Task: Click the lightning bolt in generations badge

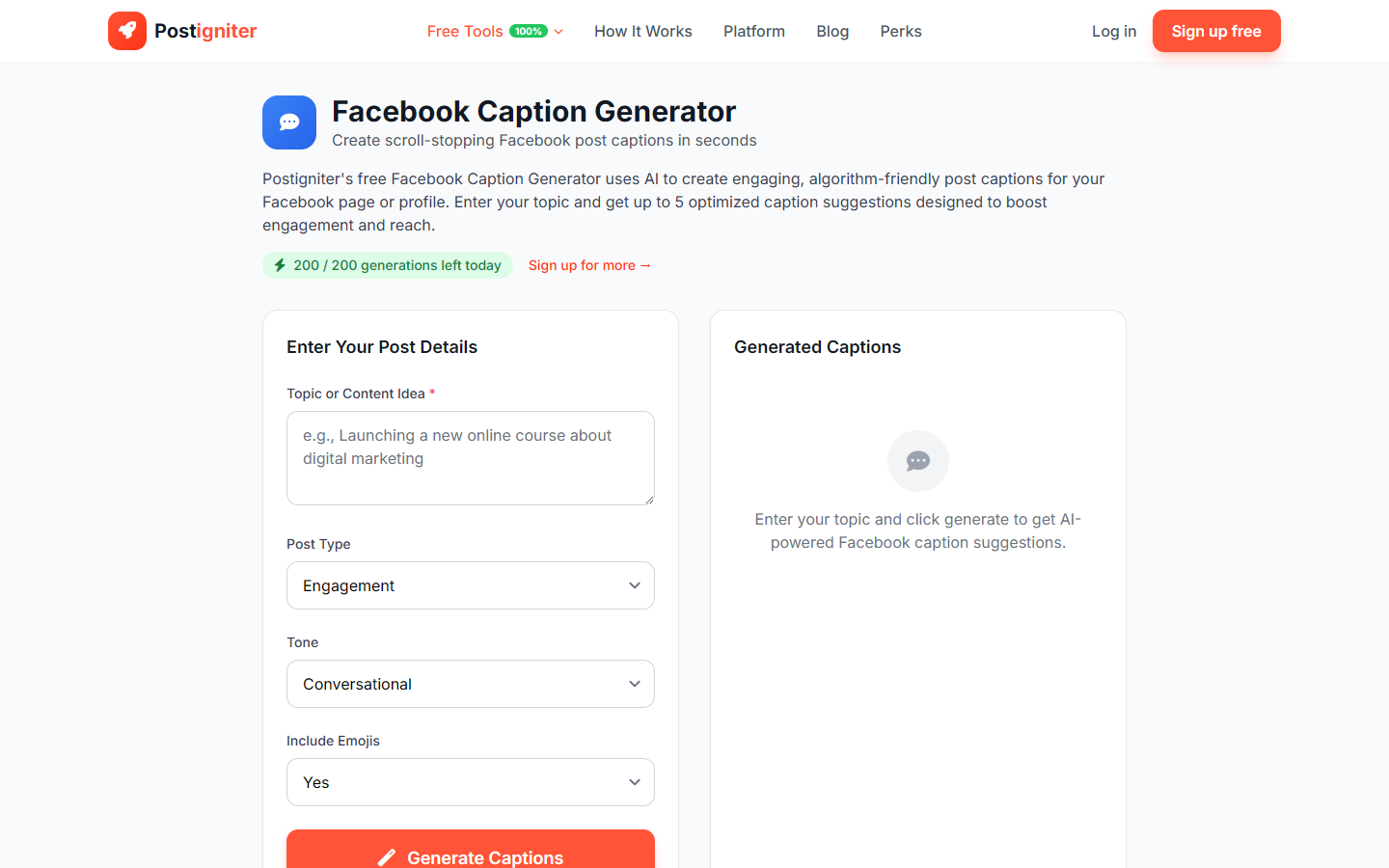Action: click(280, 264)
